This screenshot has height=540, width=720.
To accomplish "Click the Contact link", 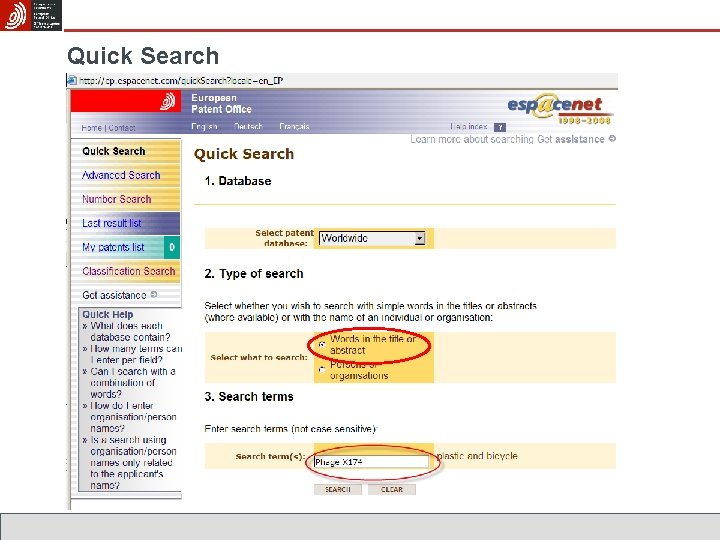I will [x=122, y=128].
